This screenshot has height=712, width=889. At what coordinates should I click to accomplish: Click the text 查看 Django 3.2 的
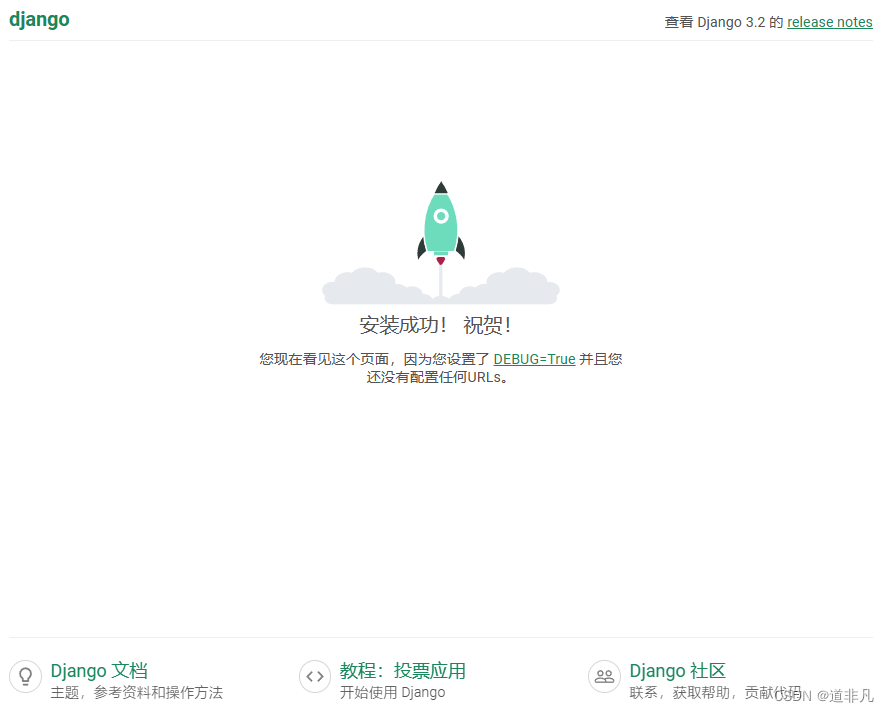(x=724, y=22)
